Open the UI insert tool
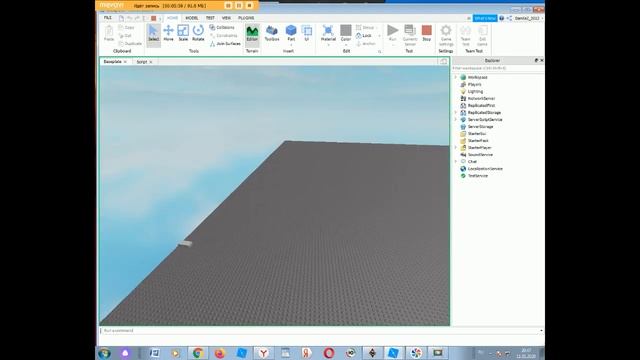This screenshot has width=640, height=360. 307,33
